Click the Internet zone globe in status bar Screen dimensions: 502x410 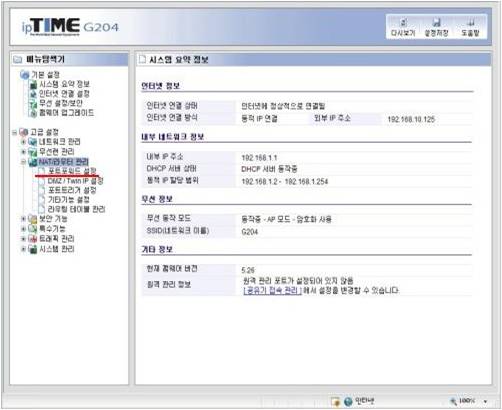[348, 401]
